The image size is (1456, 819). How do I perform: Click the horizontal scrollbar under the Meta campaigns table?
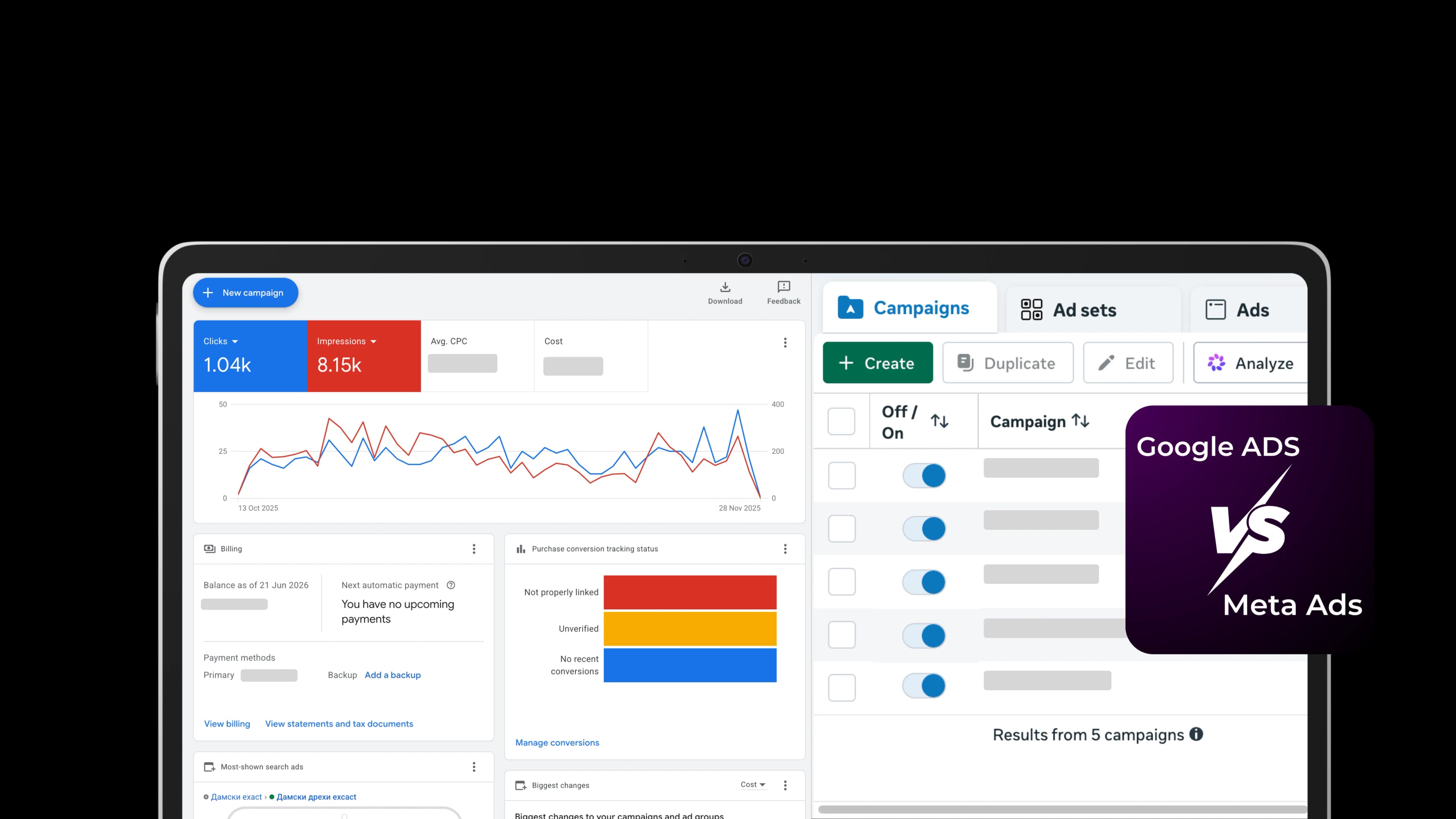[x=1062, y=810]
